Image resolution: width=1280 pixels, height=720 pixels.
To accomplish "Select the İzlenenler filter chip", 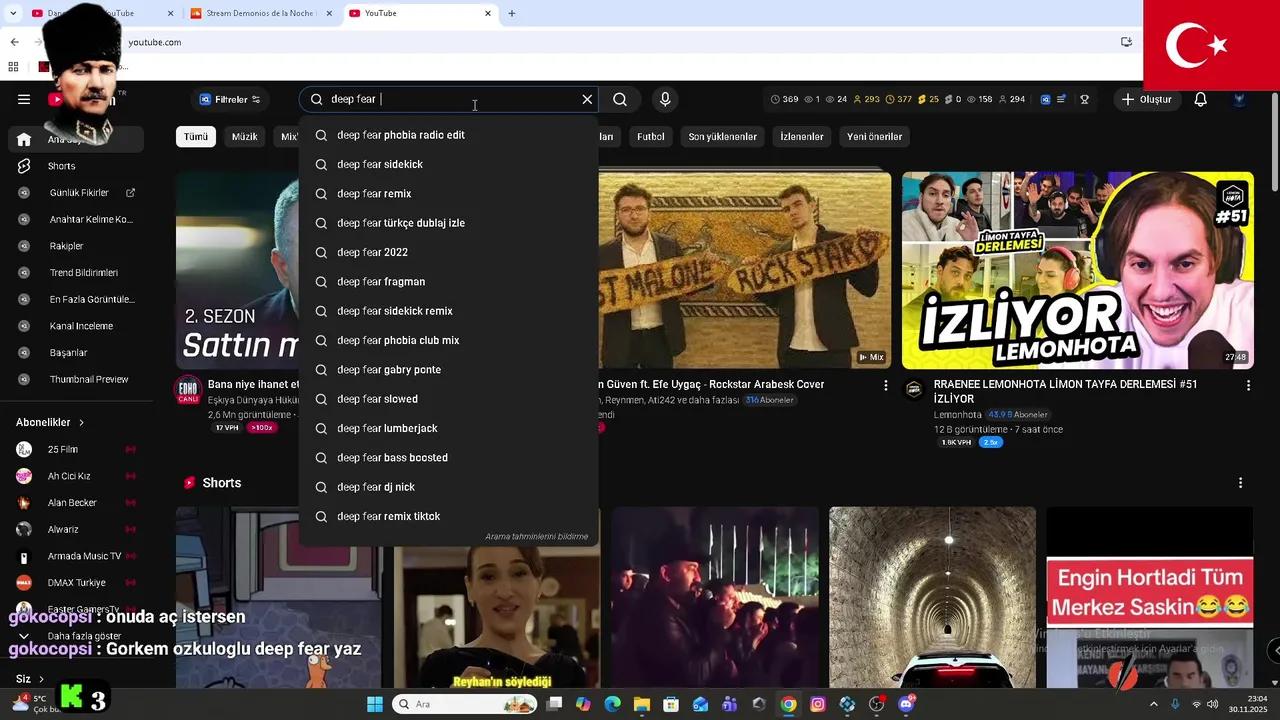I will pyautogui.click(x=802, y=136).
